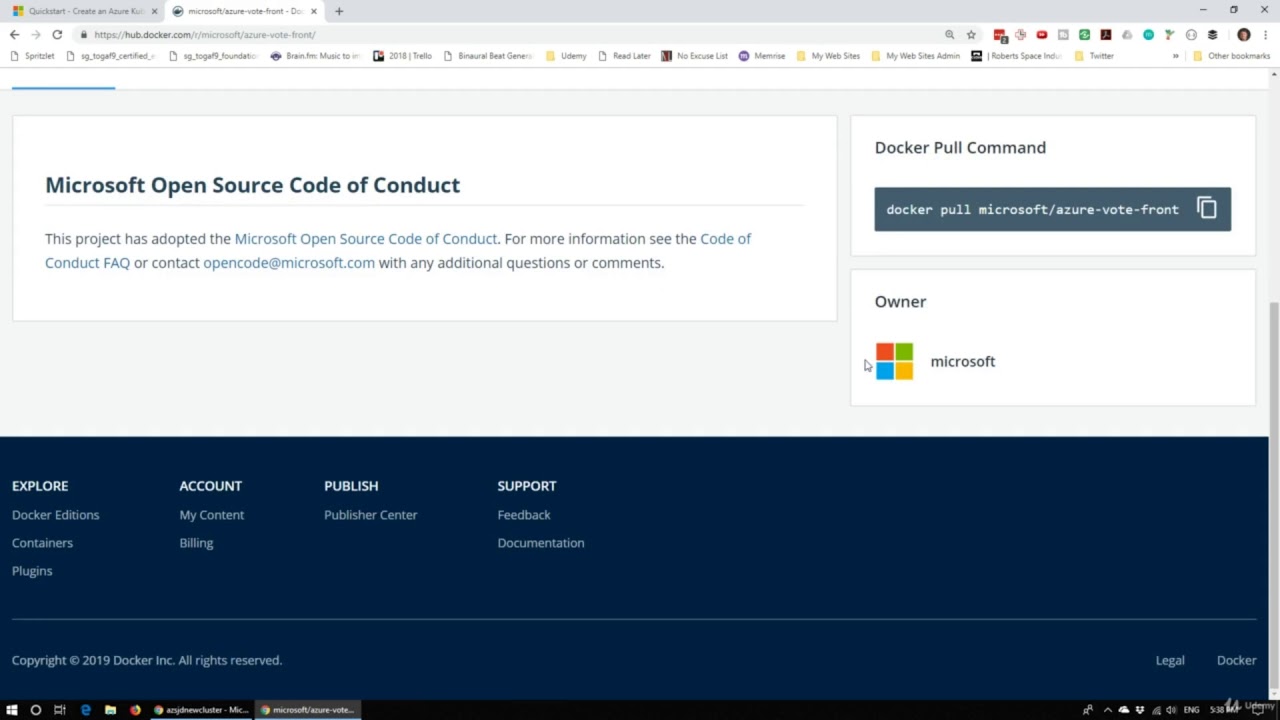The height and width of the screenshot is (720, 1280).
Task: Open the 2018 Trello bookmark
Action: (402, 56)
